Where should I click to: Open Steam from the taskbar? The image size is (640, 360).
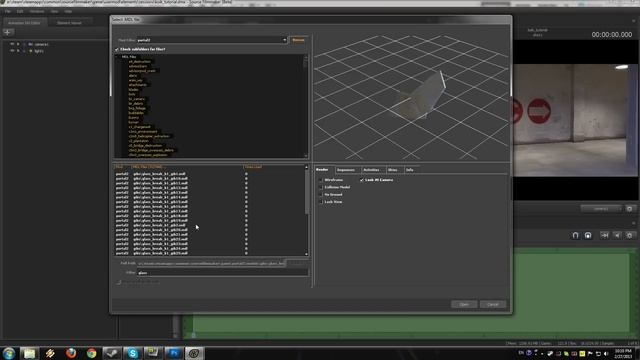(112, 353)
